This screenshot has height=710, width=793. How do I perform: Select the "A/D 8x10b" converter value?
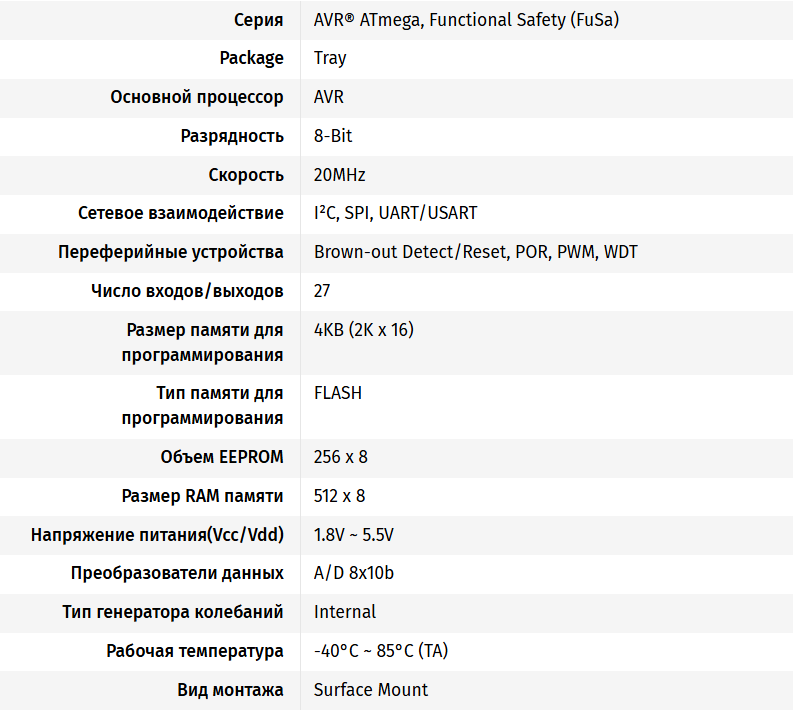[354, 573]
